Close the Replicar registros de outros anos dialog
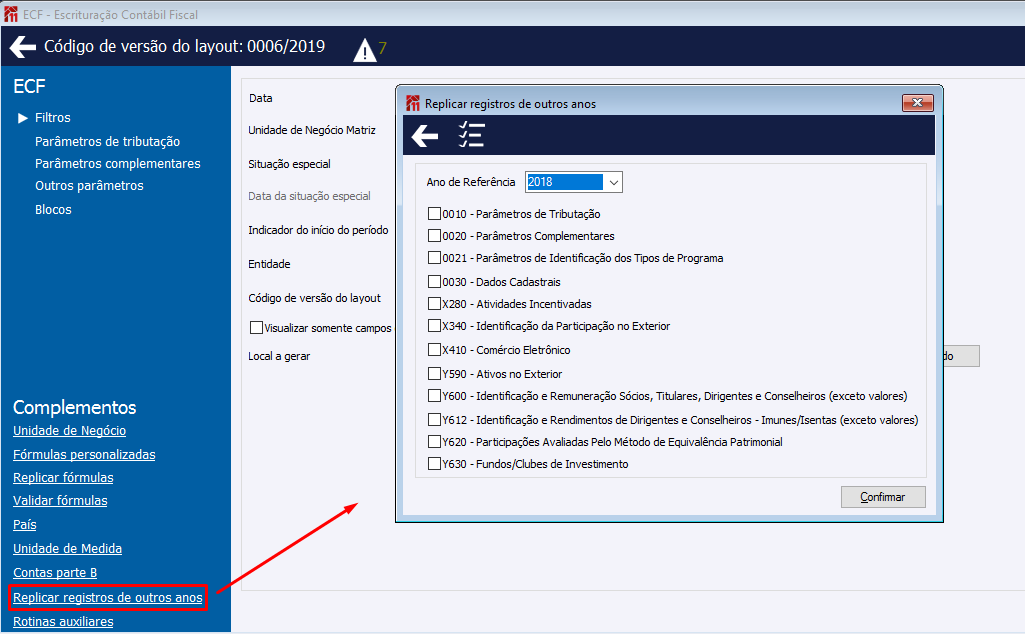Image resolution: width=1025 pixels, height=634 pixels. (x=917, y=103)
